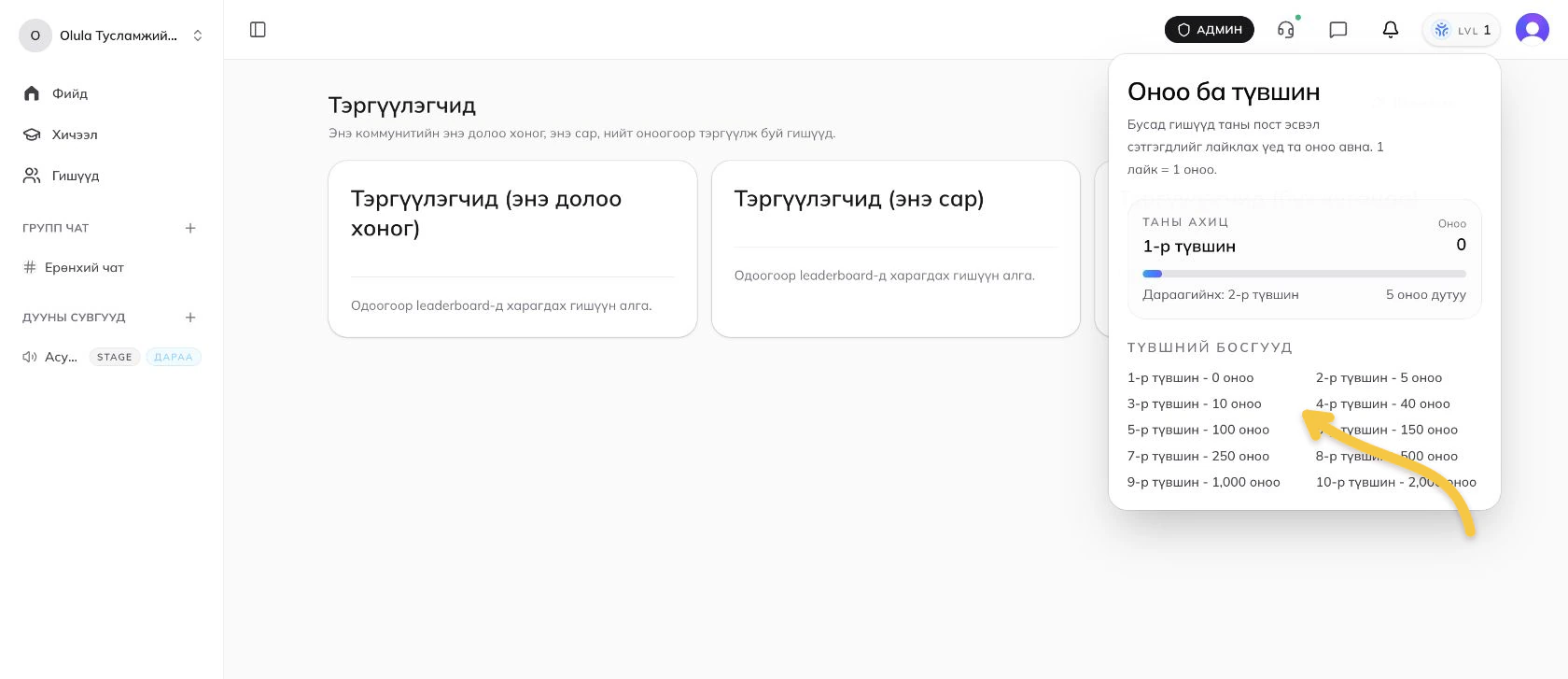Click the ТҮВШНИЙ БОСГУУД heading
Image resolution: width=1568 pixels, height=679 pixels.
pyautogui.click(x=1210, y=347)
